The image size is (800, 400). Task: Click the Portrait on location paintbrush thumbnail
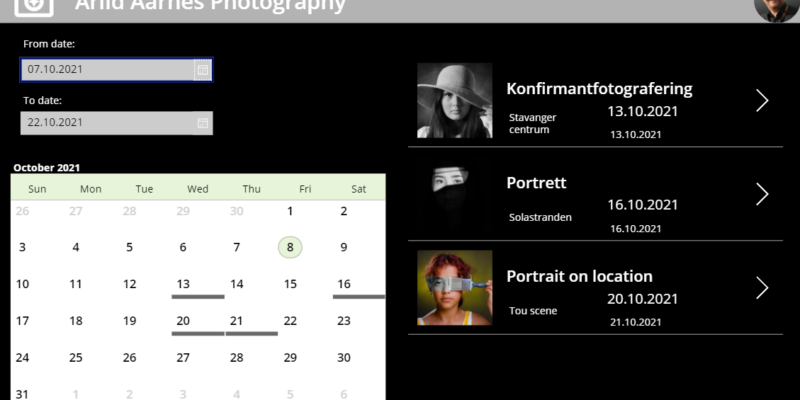click(455, 288)
